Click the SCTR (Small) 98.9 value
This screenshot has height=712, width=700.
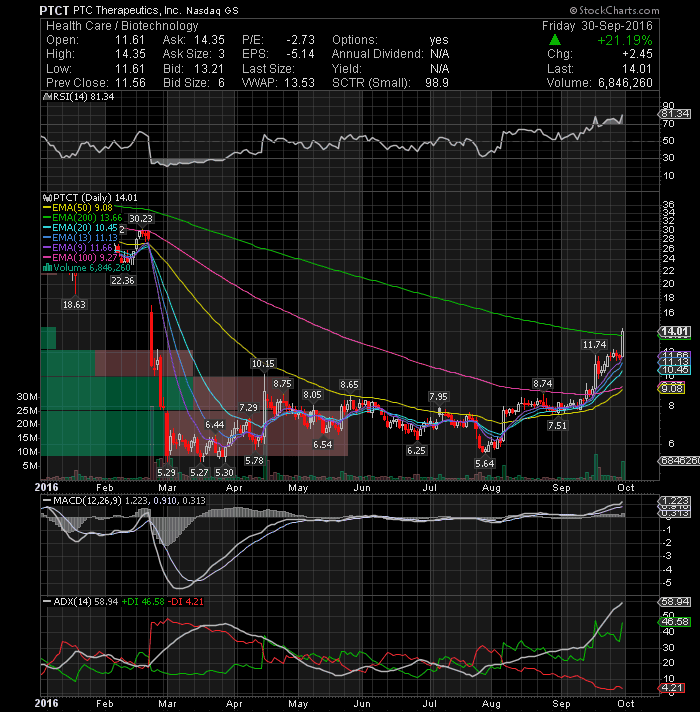[437, 83]
